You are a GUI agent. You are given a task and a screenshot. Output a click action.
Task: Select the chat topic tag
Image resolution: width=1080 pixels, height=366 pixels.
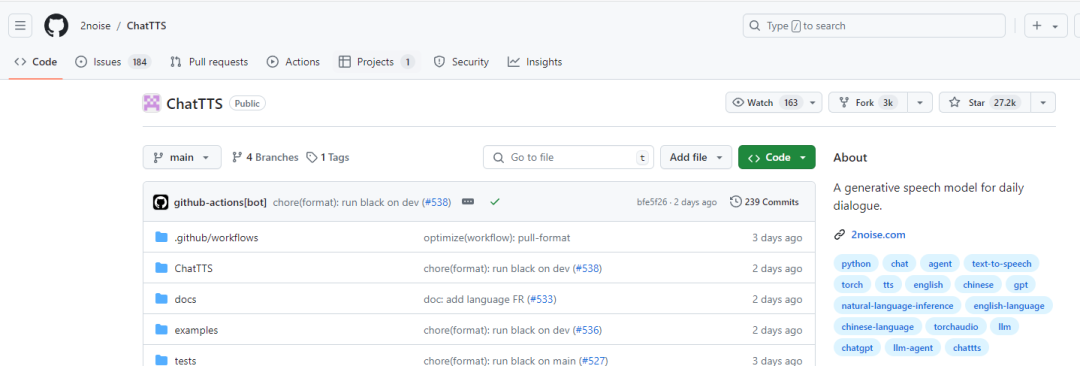tap(899, 263)
